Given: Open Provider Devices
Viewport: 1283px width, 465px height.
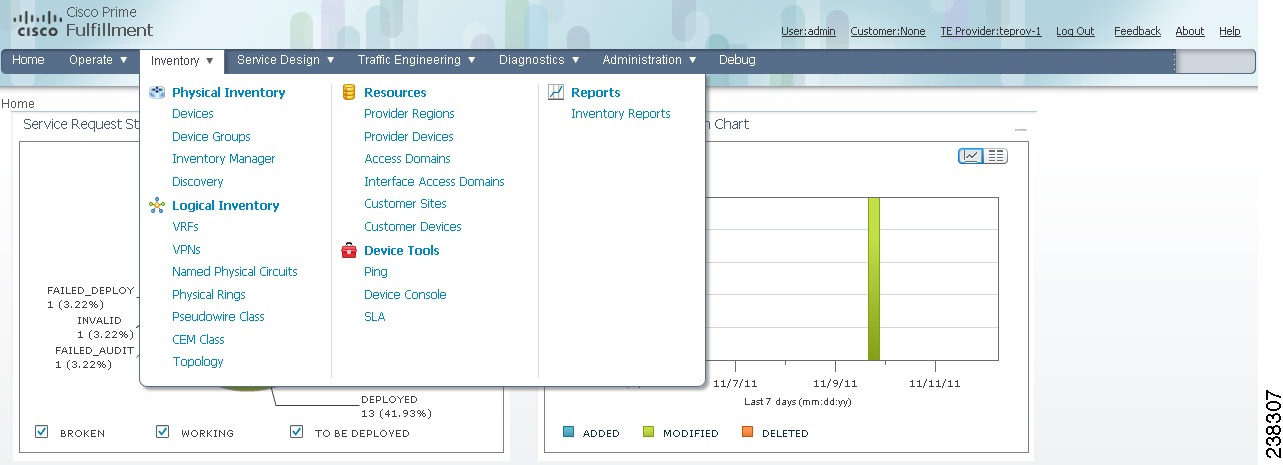Looking at the screenshot, I should 408,137.
